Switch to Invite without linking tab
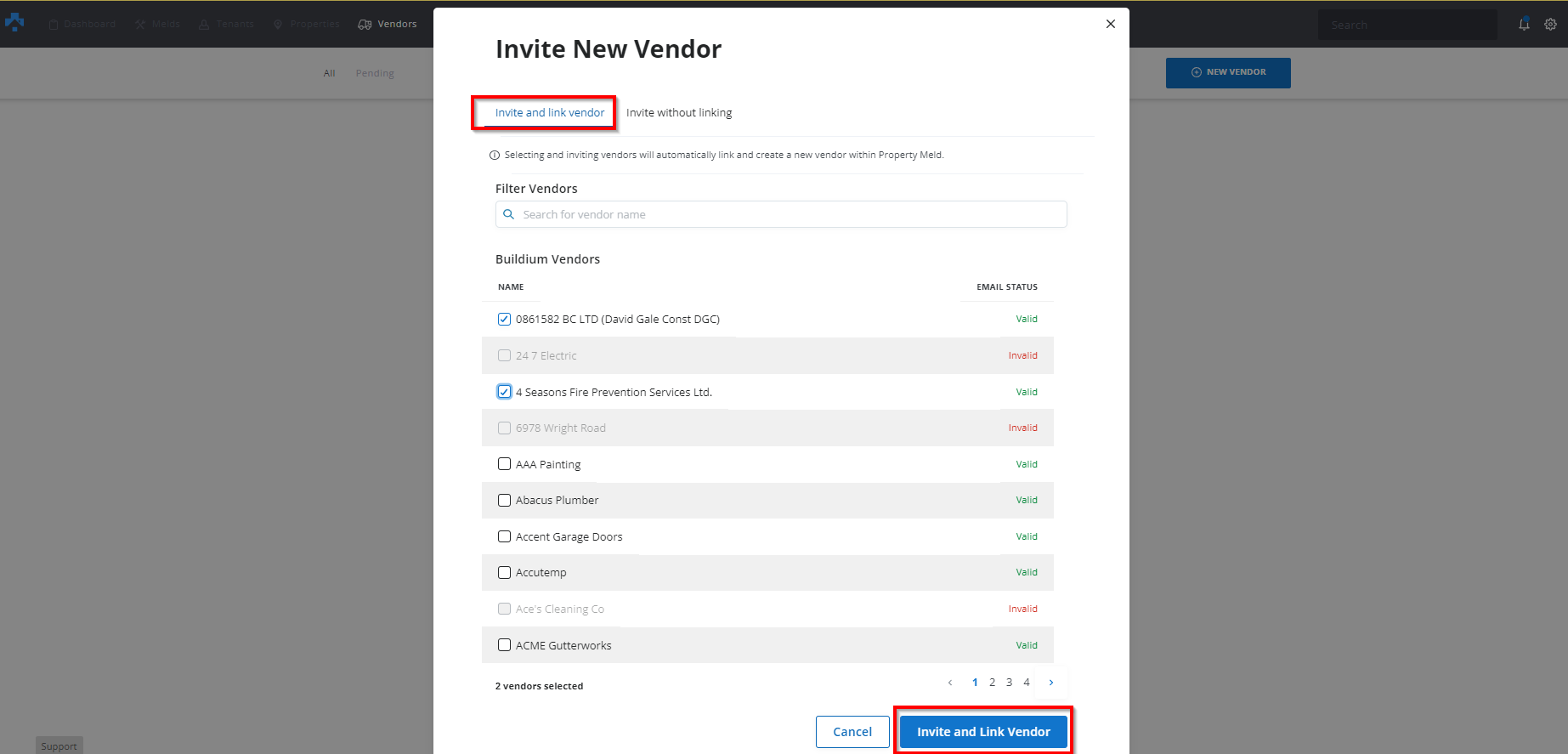This screenshot has height=754, width=1568. [679, 112]
